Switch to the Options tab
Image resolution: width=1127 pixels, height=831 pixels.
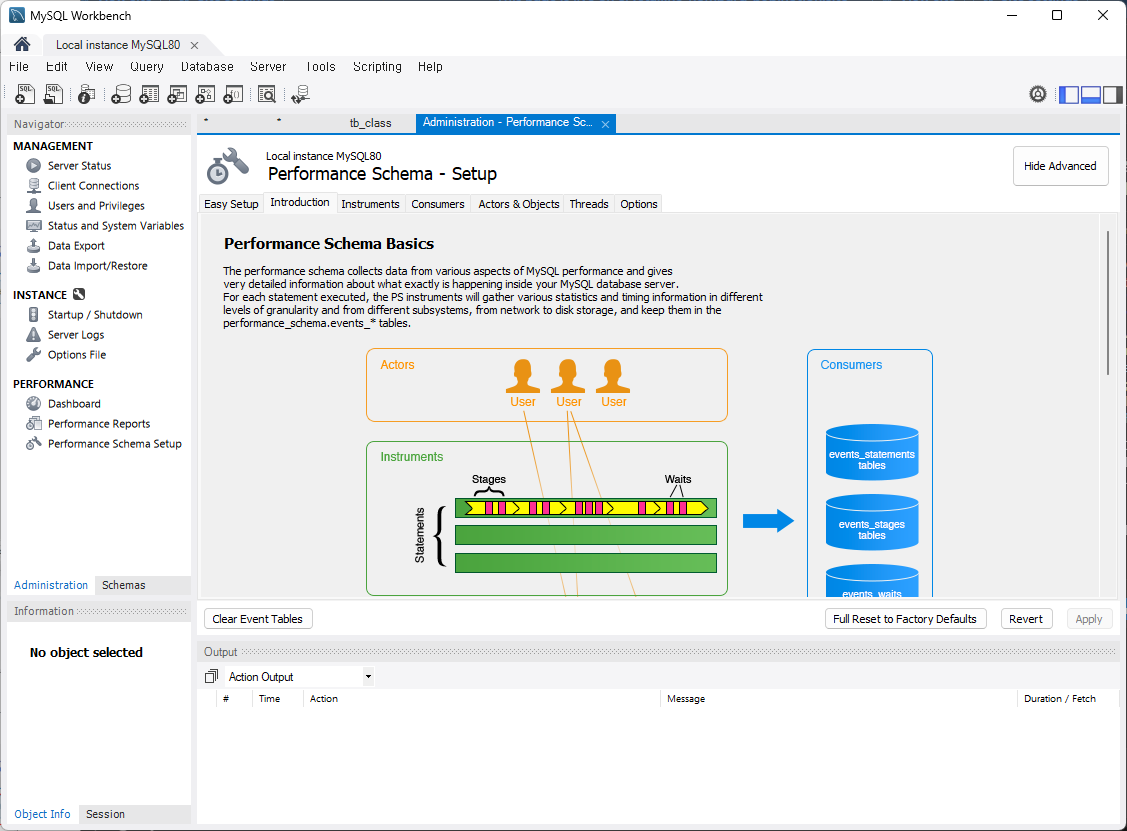coord(638,204)
